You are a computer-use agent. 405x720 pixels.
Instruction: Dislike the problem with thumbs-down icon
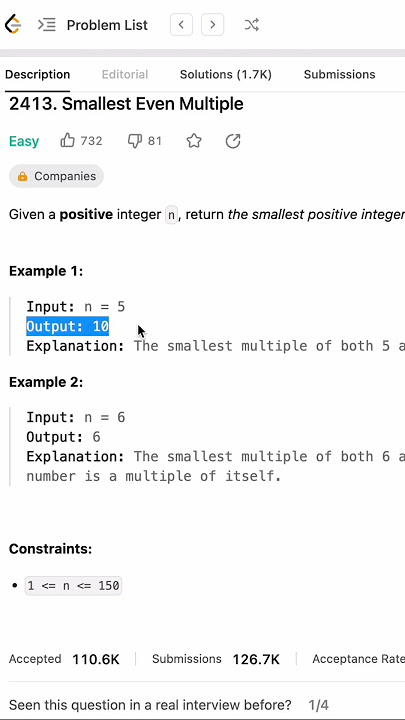(x=135, y=141)
